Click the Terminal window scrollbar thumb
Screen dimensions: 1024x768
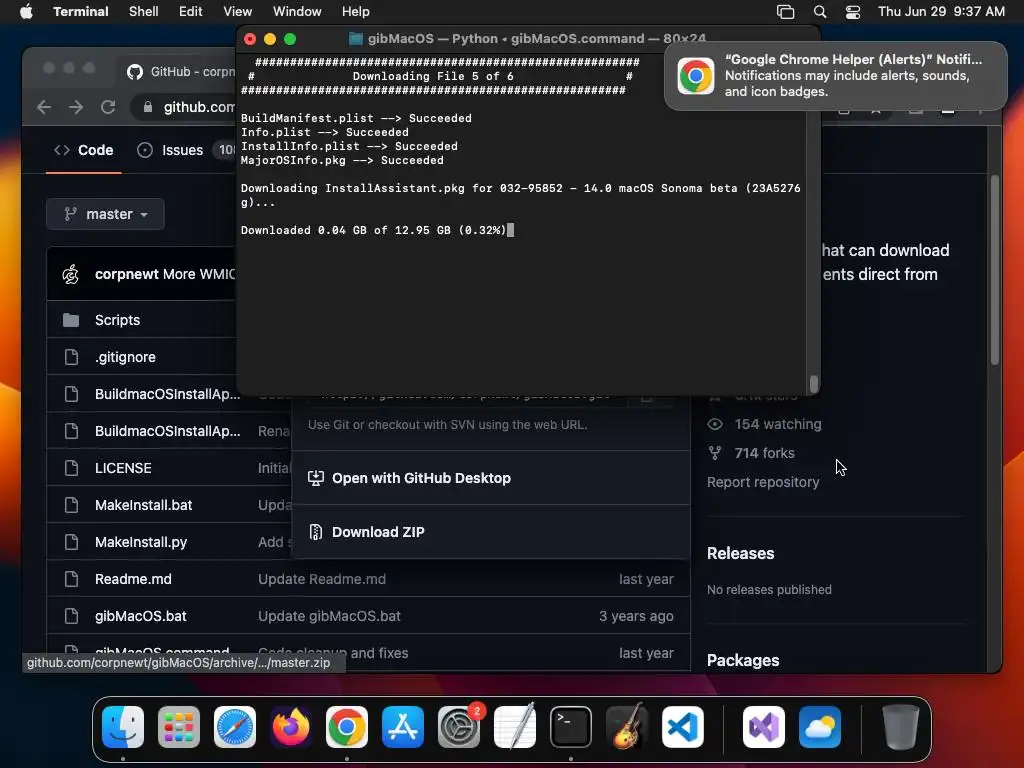[814, 383]
